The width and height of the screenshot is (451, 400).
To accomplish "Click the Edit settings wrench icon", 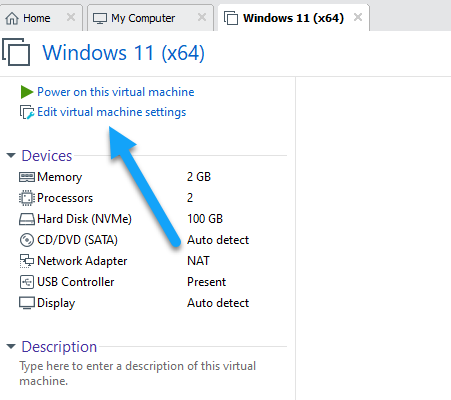I will (x=27, y=112).
